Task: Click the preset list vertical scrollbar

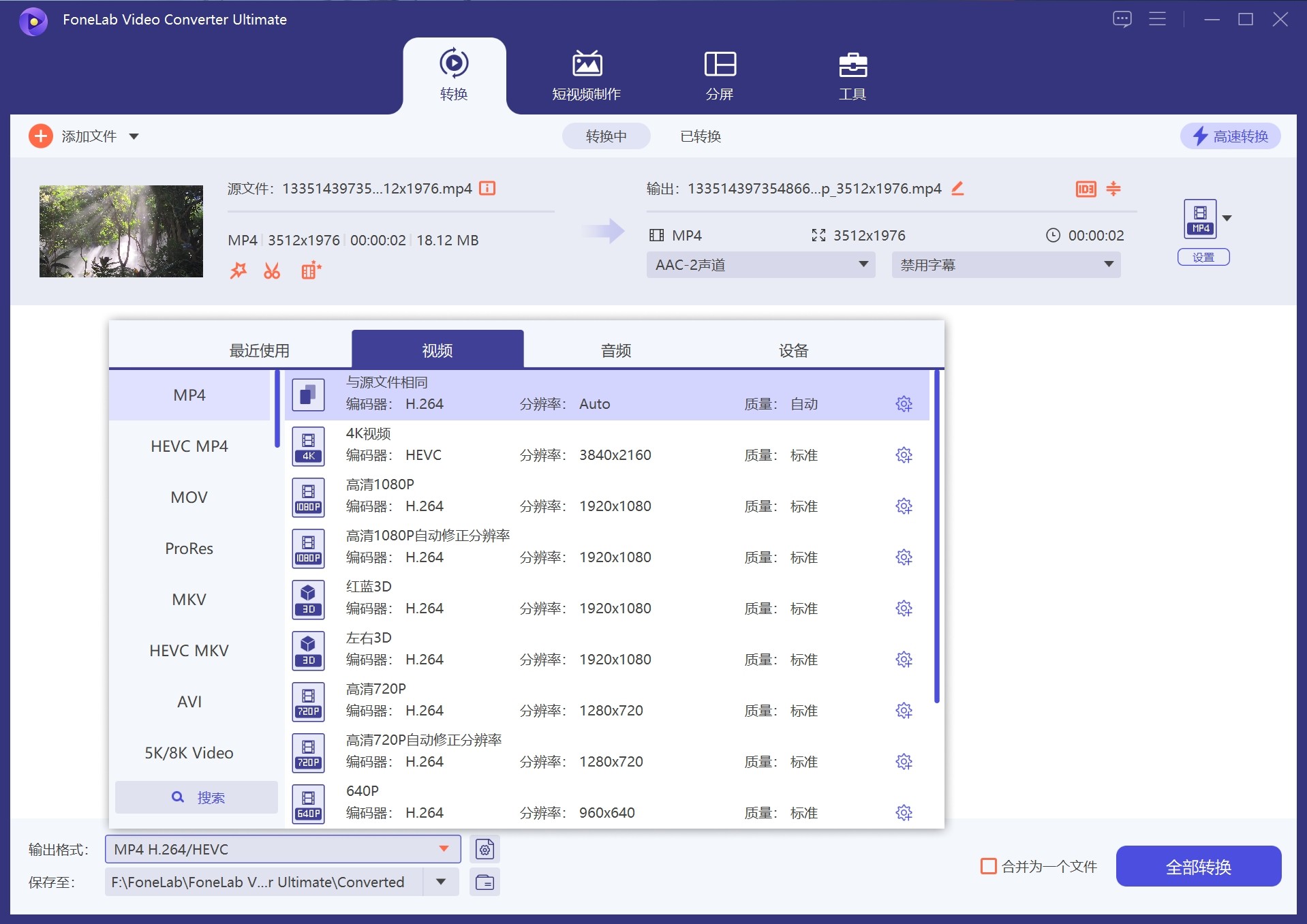Action: pyautogui.click(x=937, y=537)
